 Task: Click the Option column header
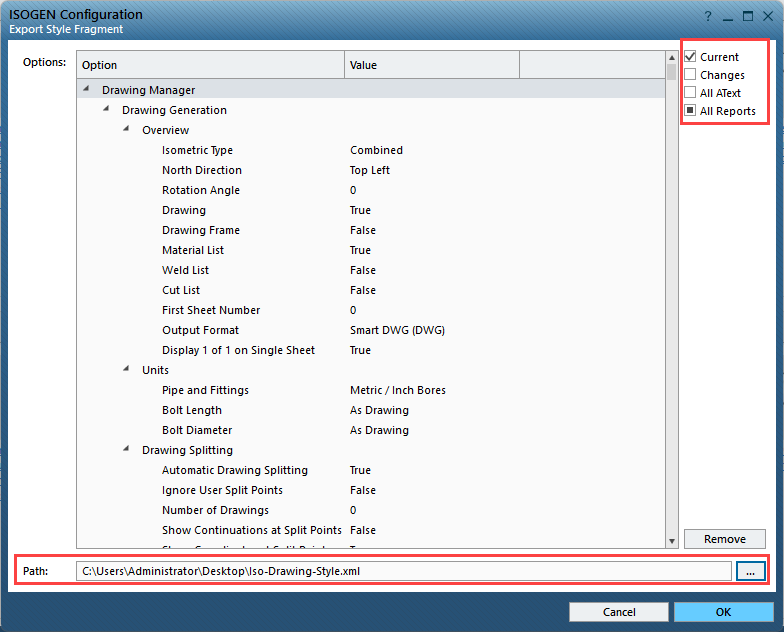[x=210, y=65]
